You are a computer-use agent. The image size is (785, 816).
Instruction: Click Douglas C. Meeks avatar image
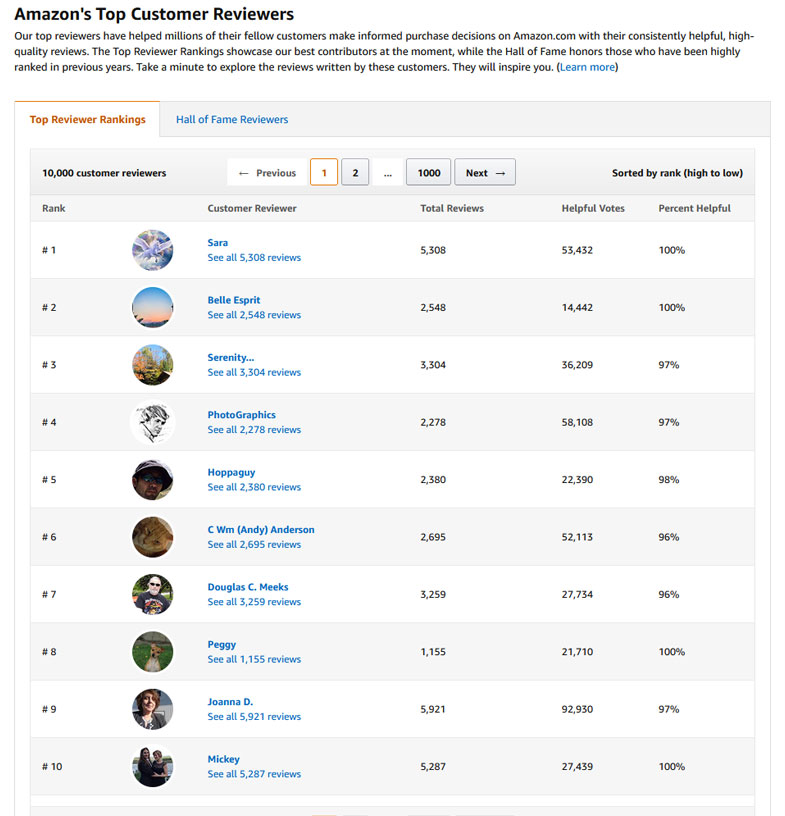pos(152,594)
